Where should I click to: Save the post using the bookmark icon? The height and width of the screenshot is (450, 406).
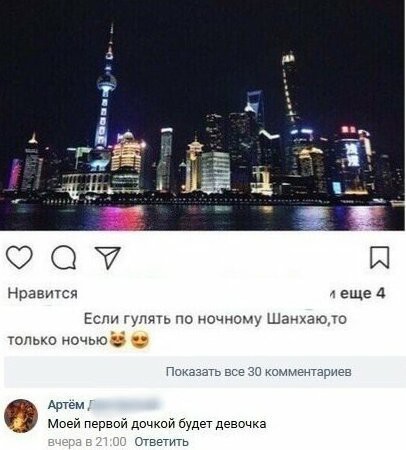point(380,257)
